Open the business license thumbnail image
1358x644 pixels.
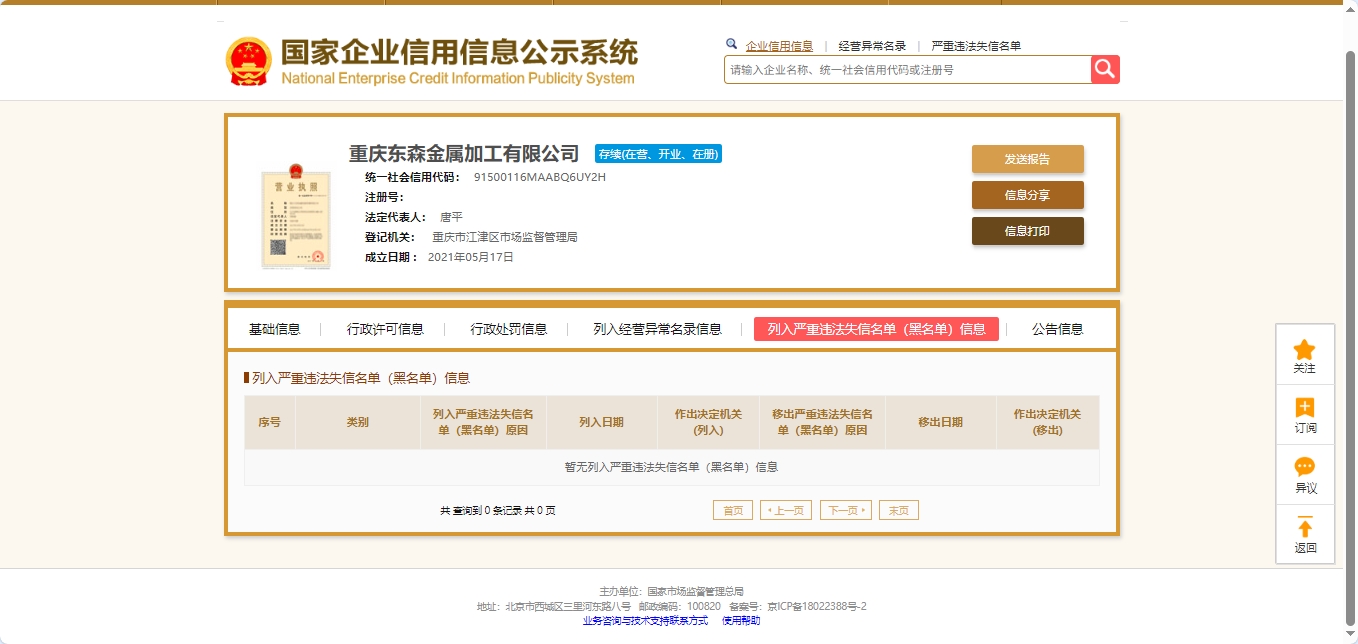point(295,216)
